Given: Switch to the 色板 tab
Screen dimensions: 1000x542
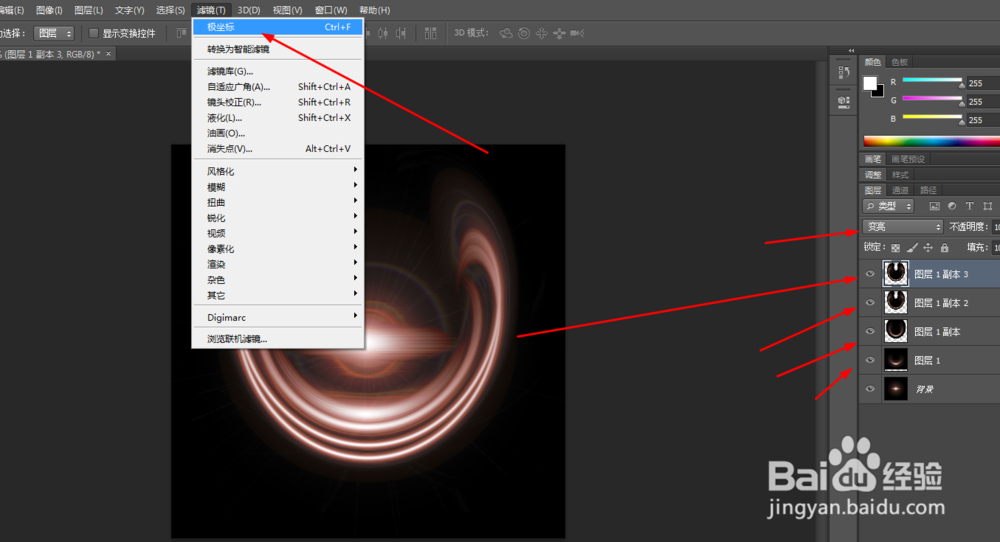Looking at the screenshot, I should (x=899, y=62).
